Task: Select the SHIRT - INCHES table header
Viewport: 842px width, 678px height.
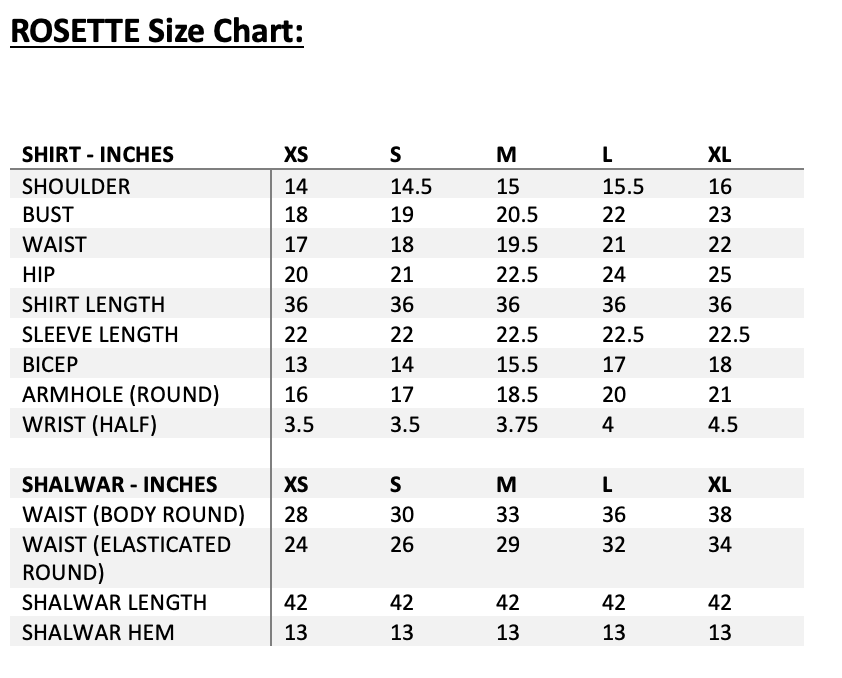Action: coord(98,155)
